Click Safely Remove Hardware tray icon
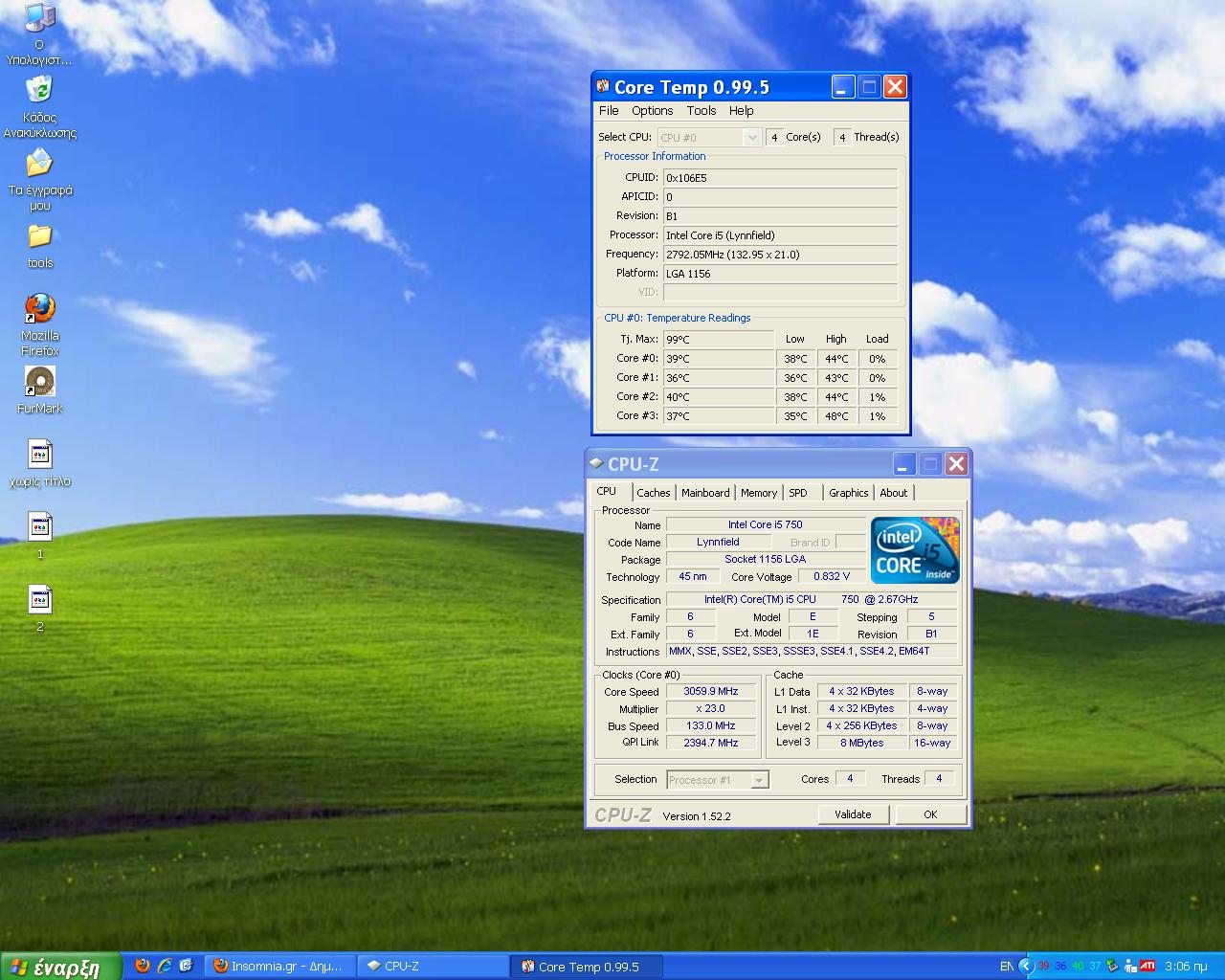1225x980 pixels. (x=1112, y=966)
